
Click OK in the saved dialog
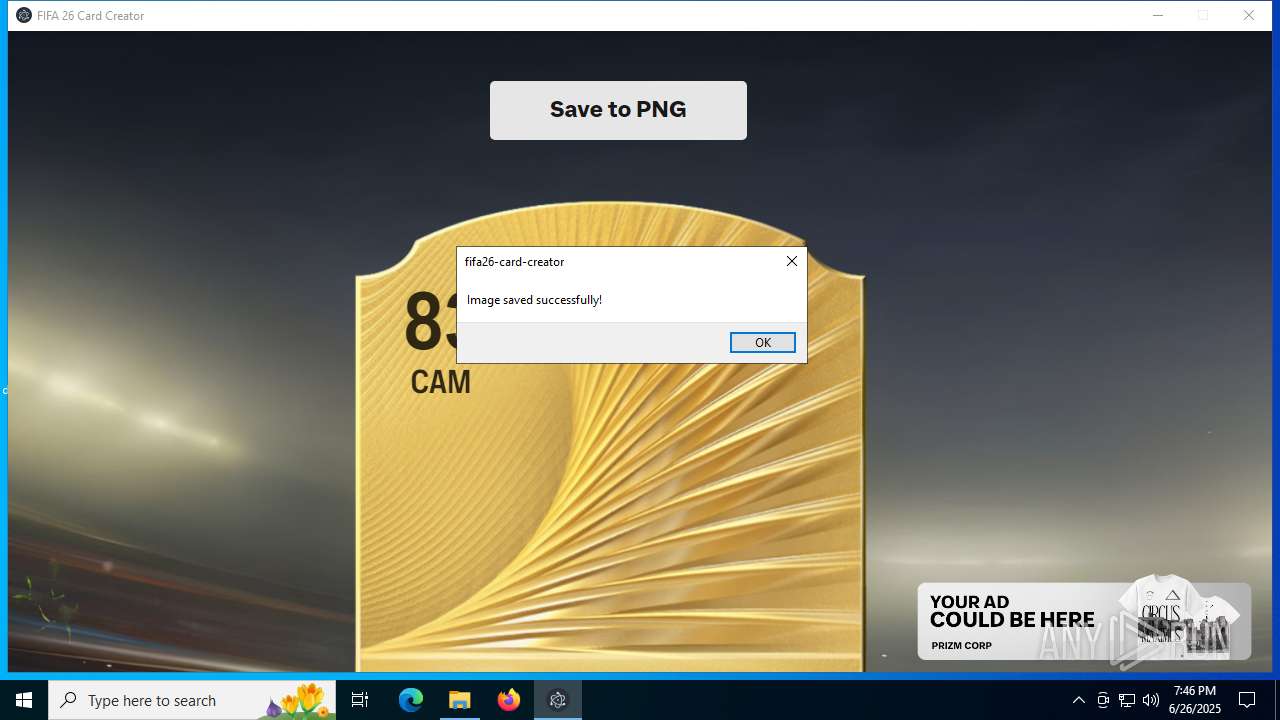pyautogui.click(x=763, y=342)
